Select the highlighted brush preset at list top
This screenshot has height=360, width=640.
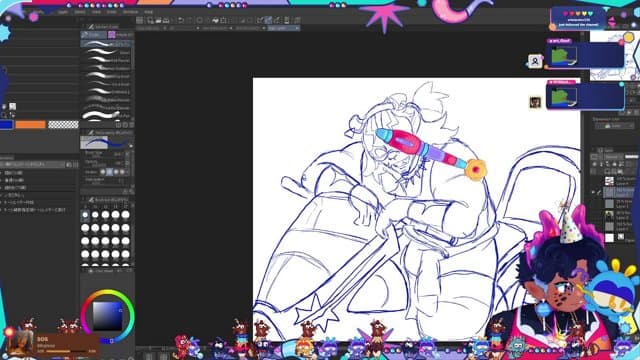pyautogui.click(x=106, y=43)
